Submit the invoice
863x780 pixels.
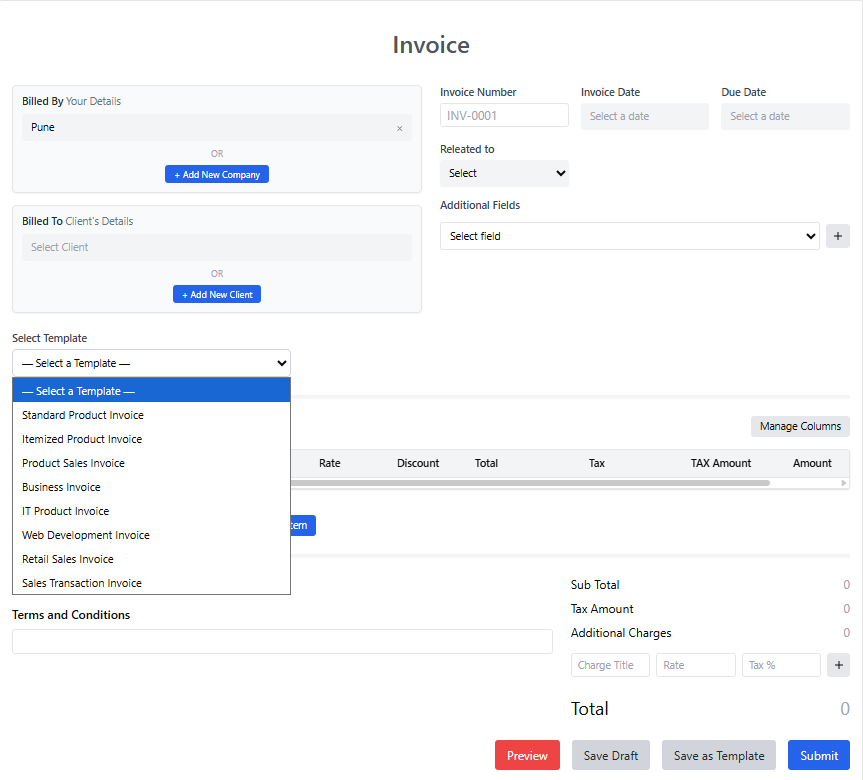click(x=818, y=755)
